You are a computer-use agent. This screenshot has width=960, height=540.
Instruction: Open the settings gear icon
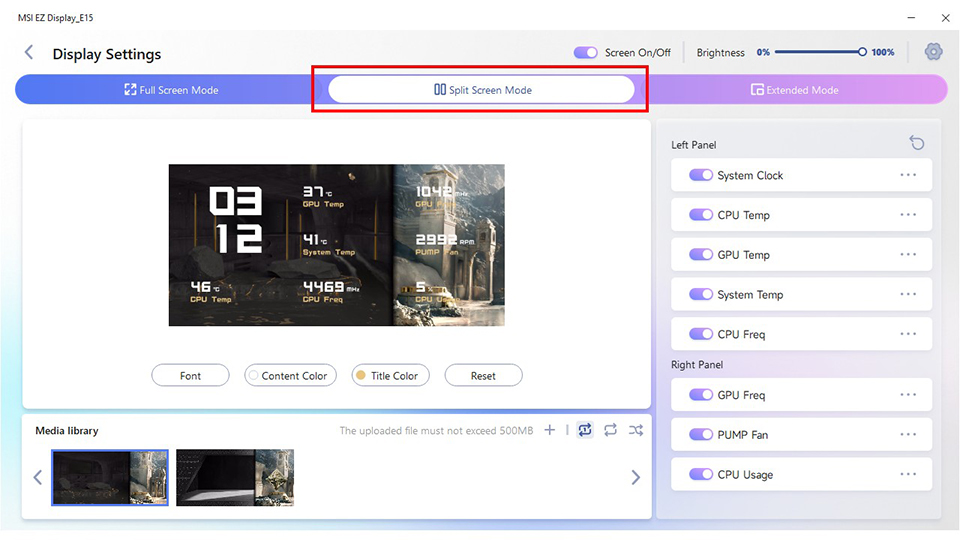coord(933,52)
